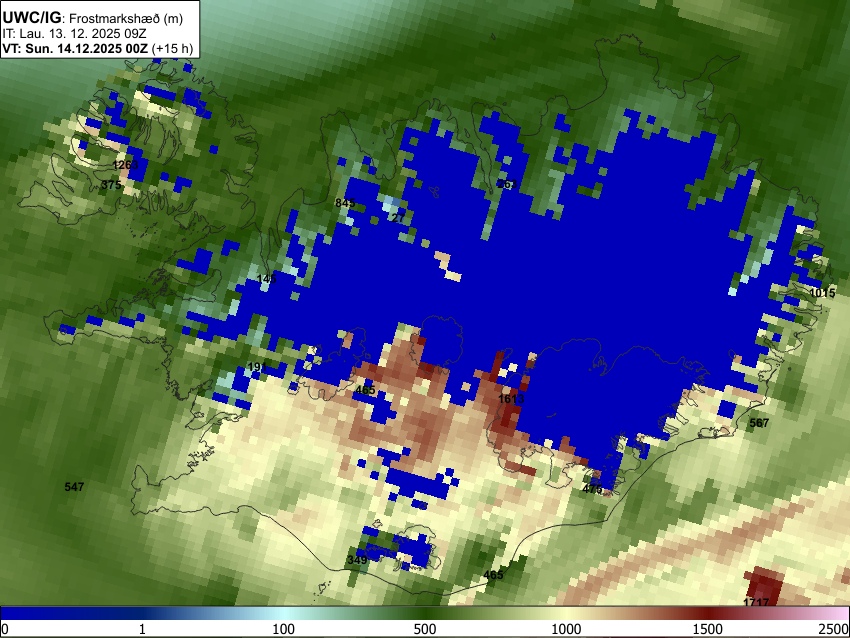Click the 145 value on the map

[x=267, y=279]
